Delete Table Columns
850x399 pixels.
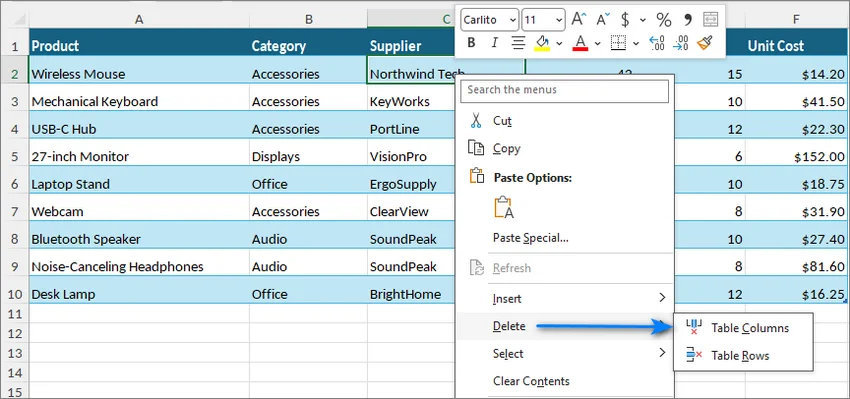click(x=743, y=328)
